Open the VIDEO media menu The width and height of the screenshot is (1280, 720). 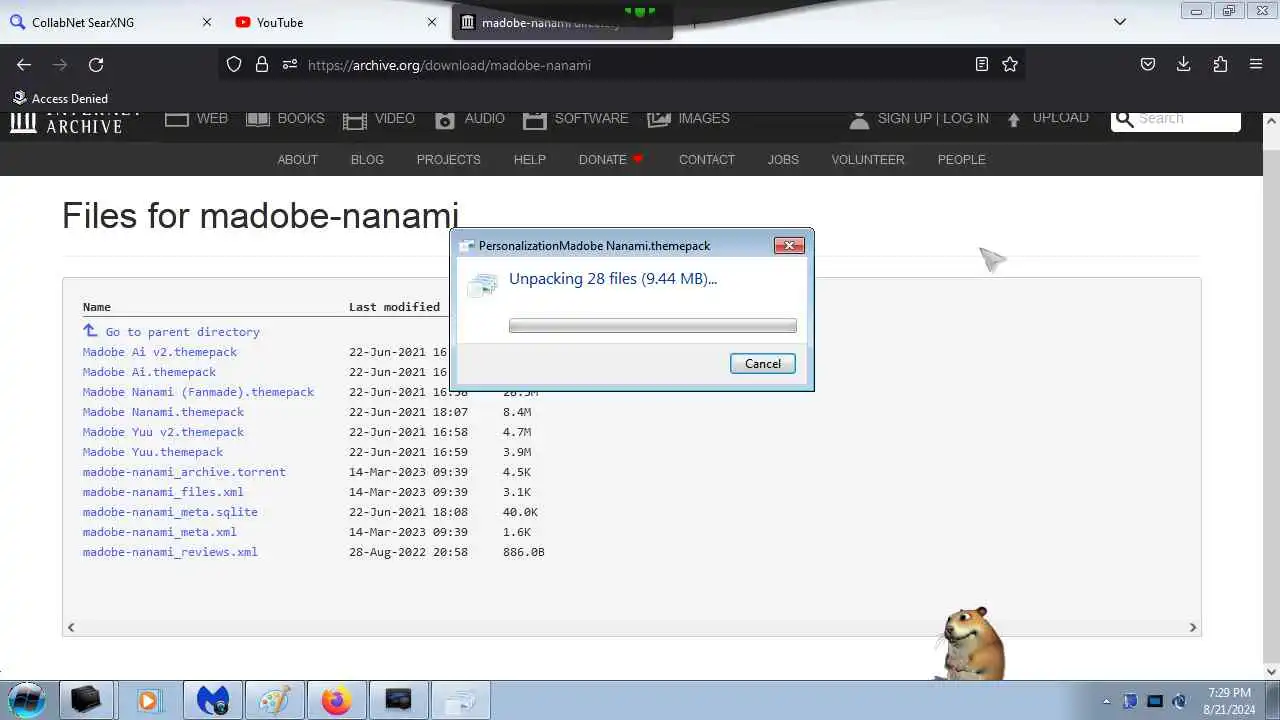pos(378,119)
